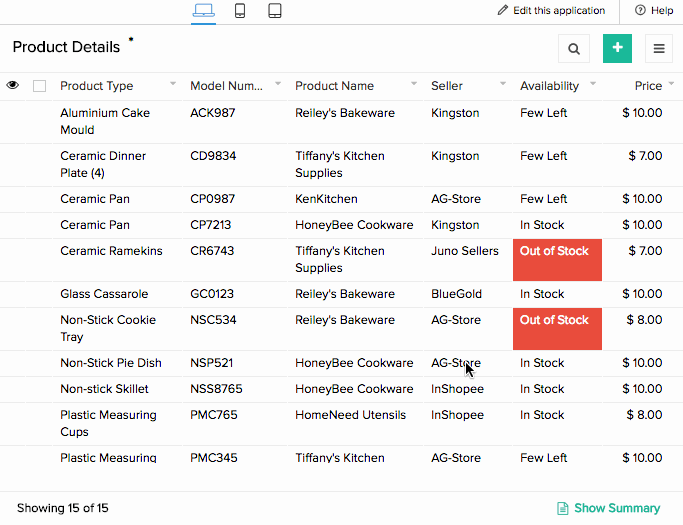Switch to tablet preview icon
The width and height of the screenshot is (683, 525).
(274, 11)
